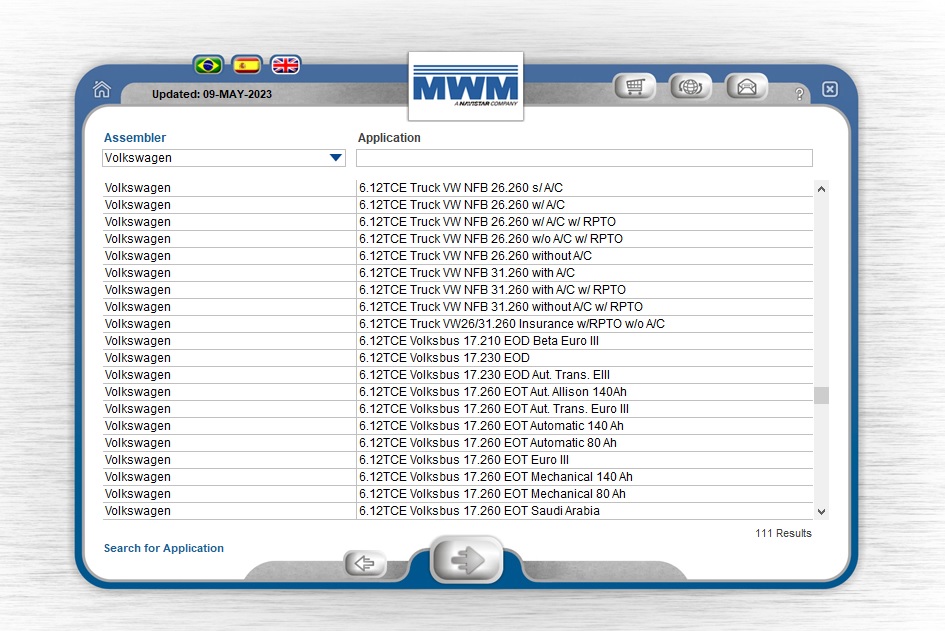Open the envelope contact button
The height and width of the screenshot is (631, 945).
(x=747, y=87)
